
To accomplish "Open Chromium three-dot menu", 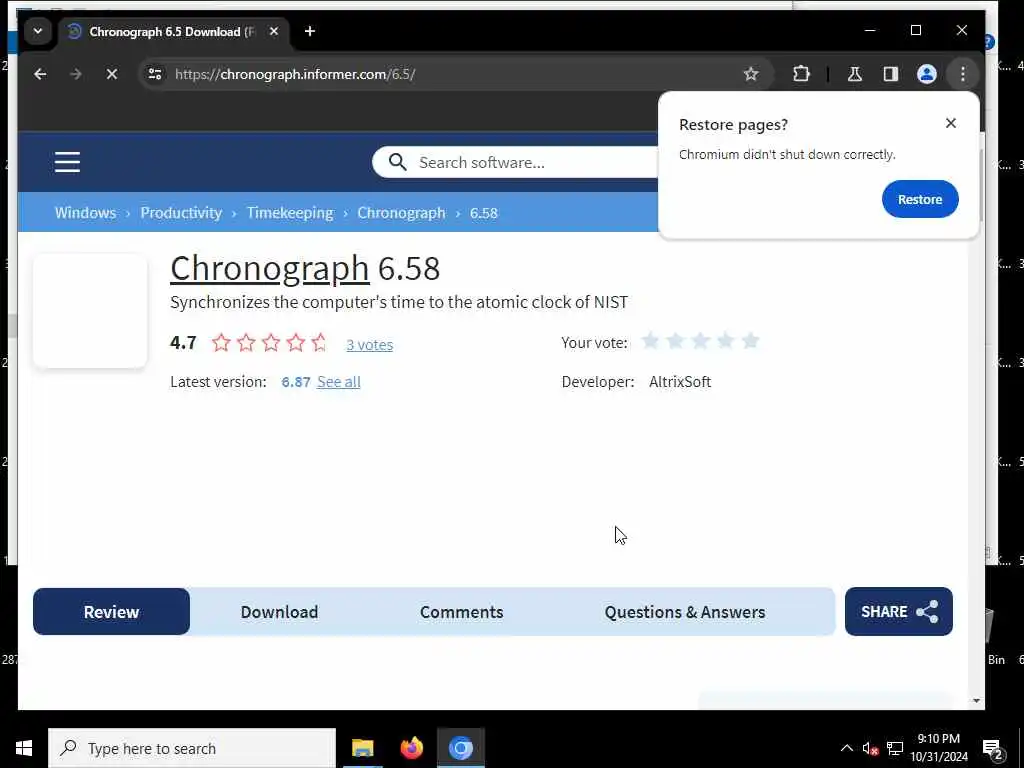I will coord(963,74).
